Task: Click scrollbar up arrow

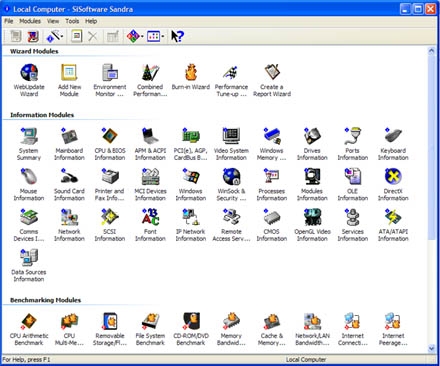Action: pyautogui.click(x=431, y=51)
